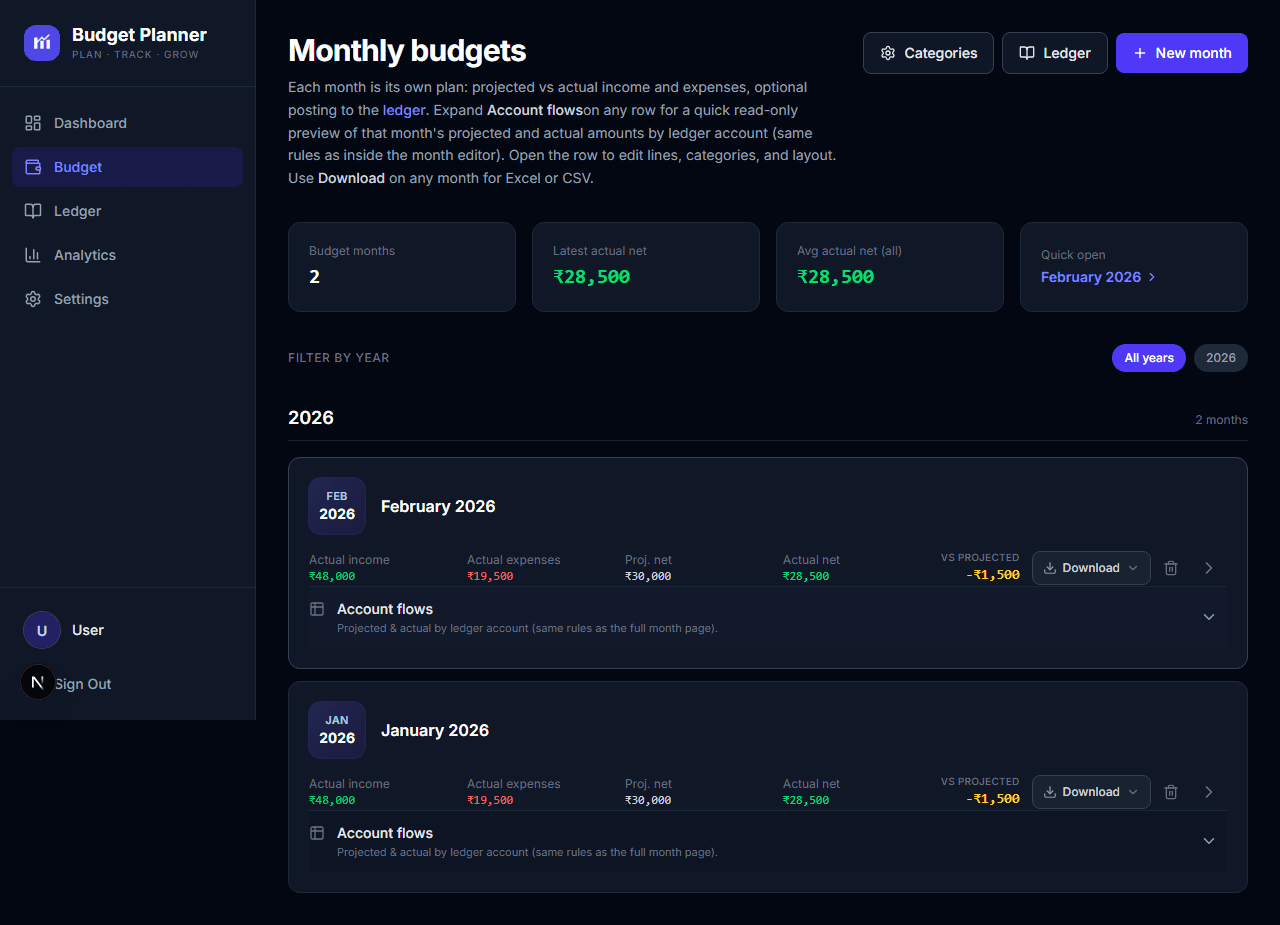The image size is (1280, 925).
Task: Click the Dashboard grid icon
Action: coord(33,123)
